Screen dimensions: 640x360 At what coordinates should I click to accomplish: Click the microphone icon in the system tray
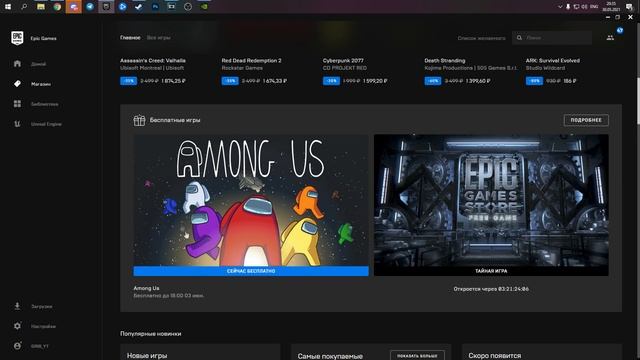[x=568, y=7]
